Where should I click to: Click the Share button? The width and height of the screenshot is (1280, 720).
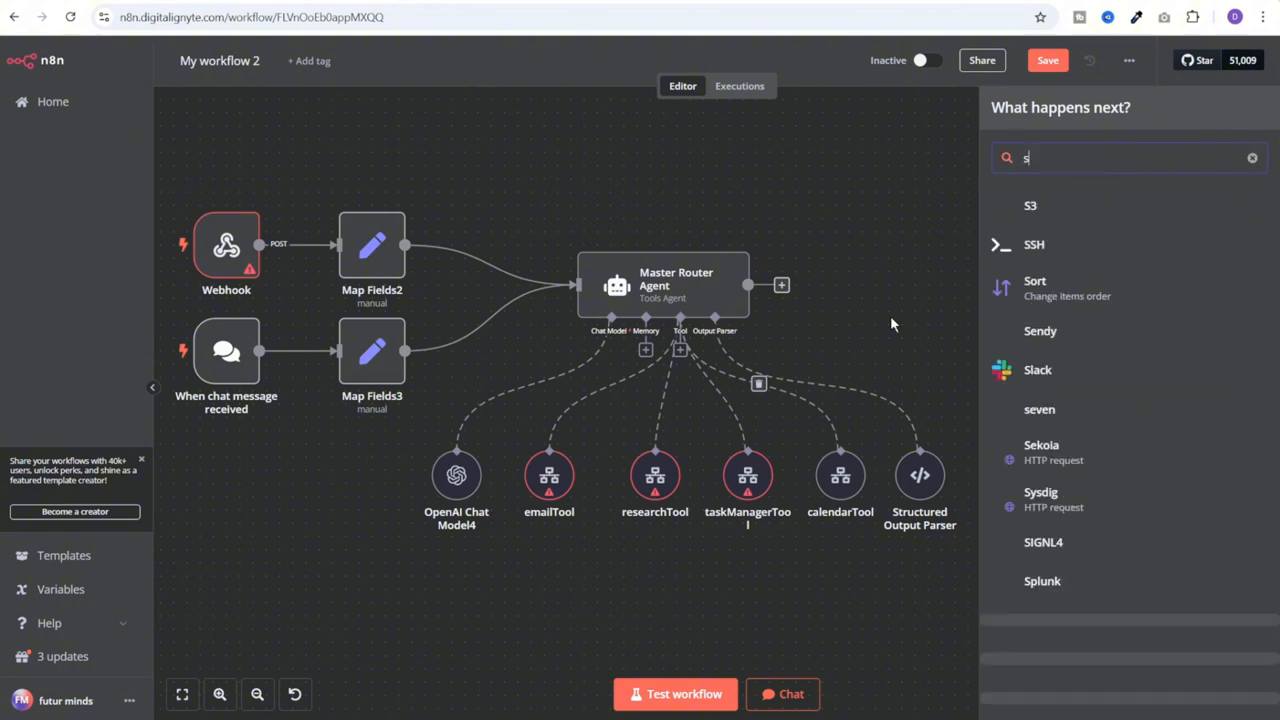(982, 60)
